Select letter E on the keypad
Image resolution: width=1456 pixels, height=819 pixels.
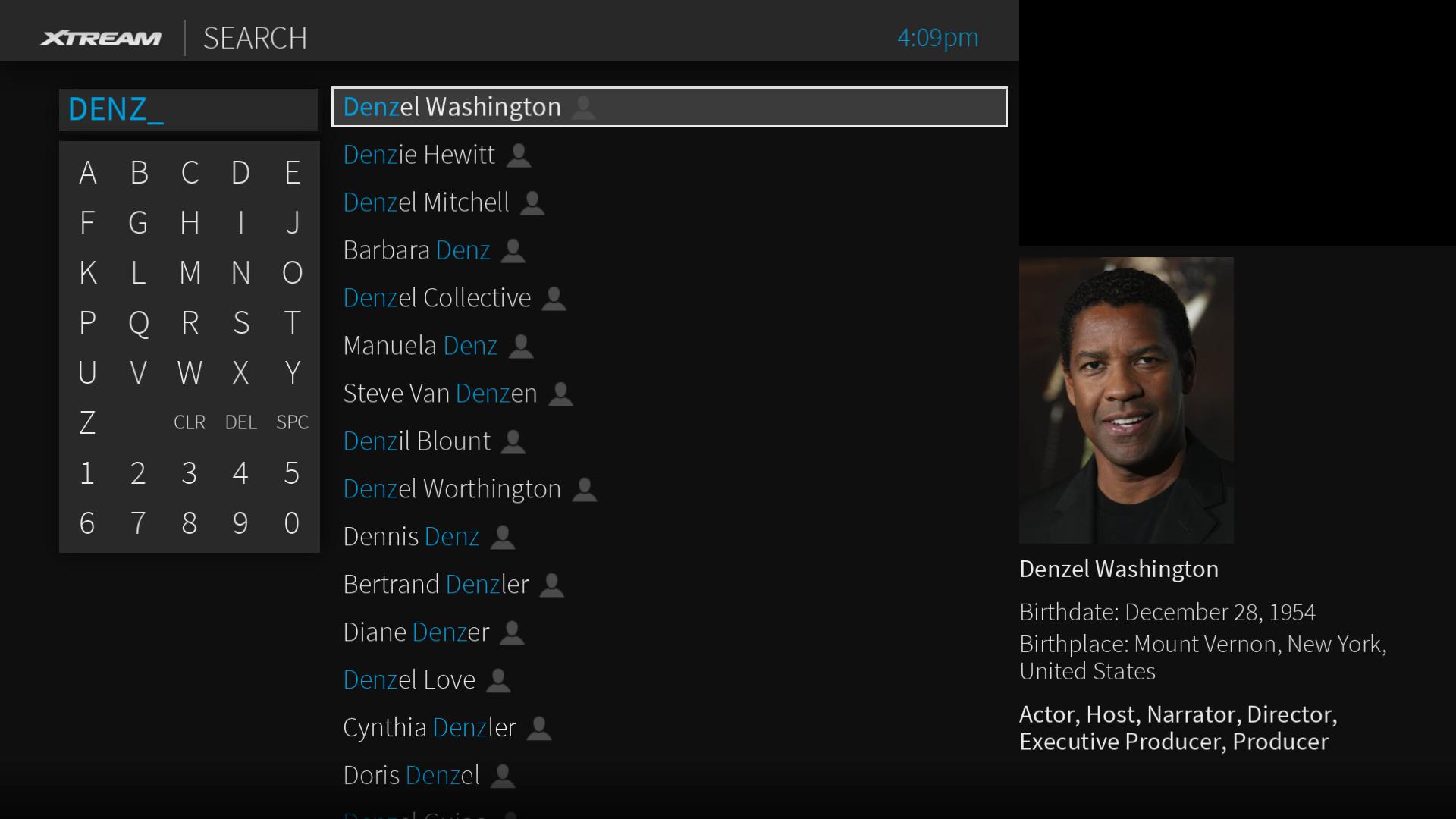pyautogui.click(x=292, y=173)
